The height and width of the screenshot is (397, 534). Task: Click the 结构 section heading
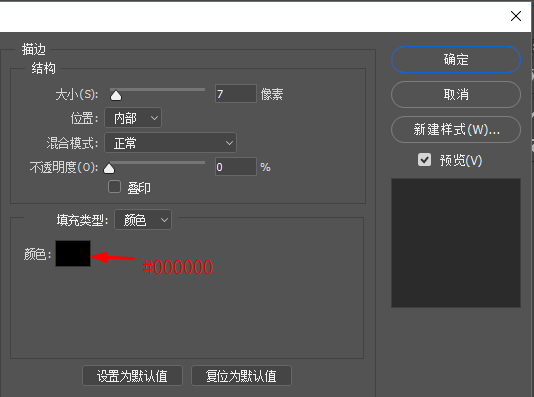coord(43,68)
